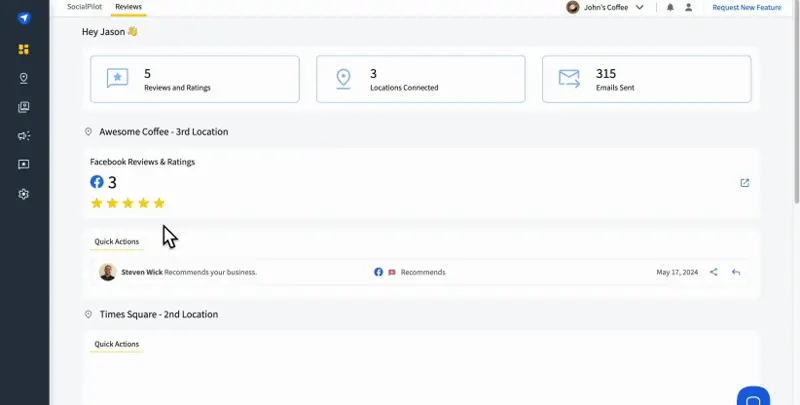Open the chat support bubble
This screenshot has height=405, width=800.
click(753, 396)
